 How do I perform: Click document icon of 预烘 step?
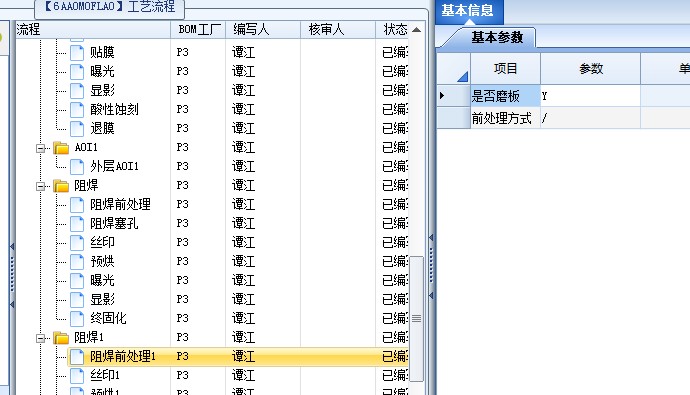[x=77, y=261]
